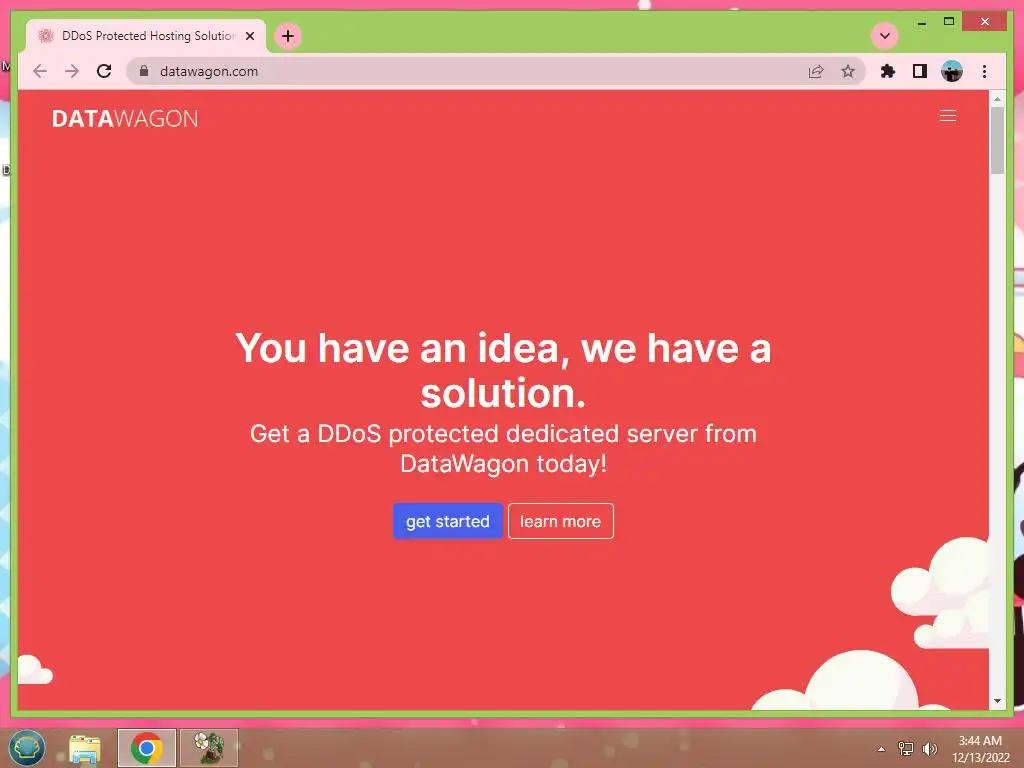Click the blue get started button
The width and height of the screenshot is (1024, 768).
pyautogui.click(x=447, y=521)
